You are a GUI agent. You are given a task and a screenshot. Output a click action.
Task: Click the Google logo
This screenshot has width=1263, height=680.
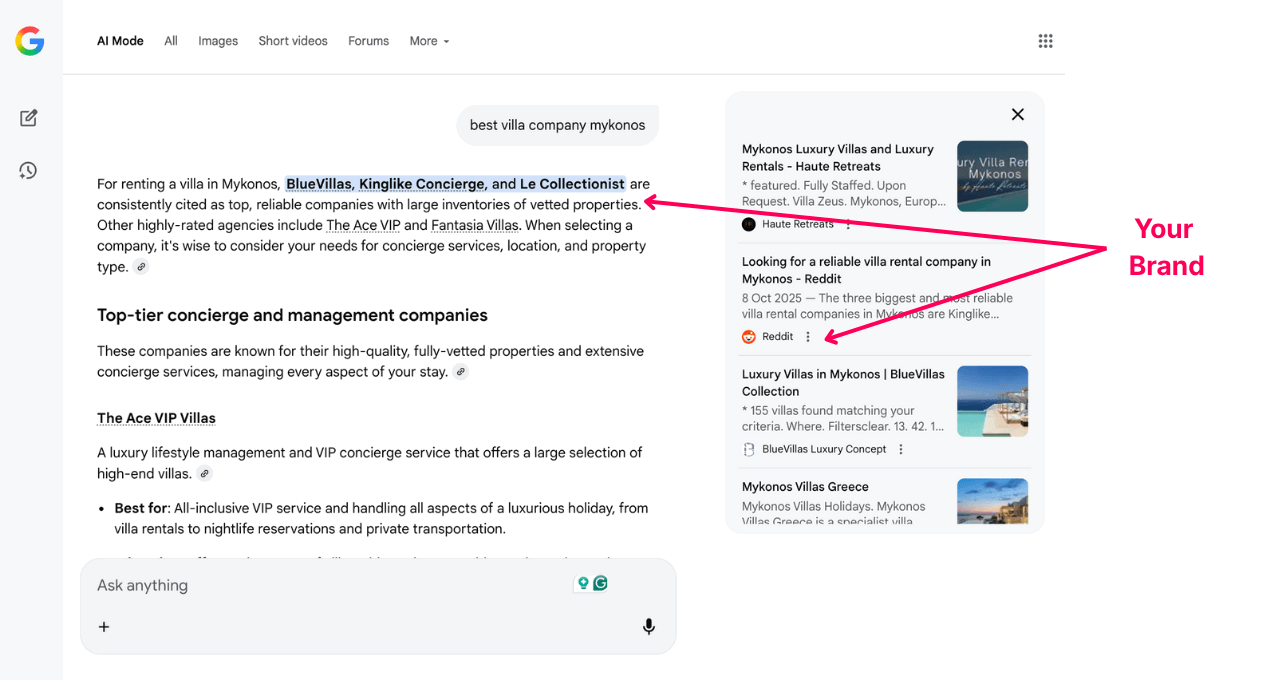click(30, 41)
